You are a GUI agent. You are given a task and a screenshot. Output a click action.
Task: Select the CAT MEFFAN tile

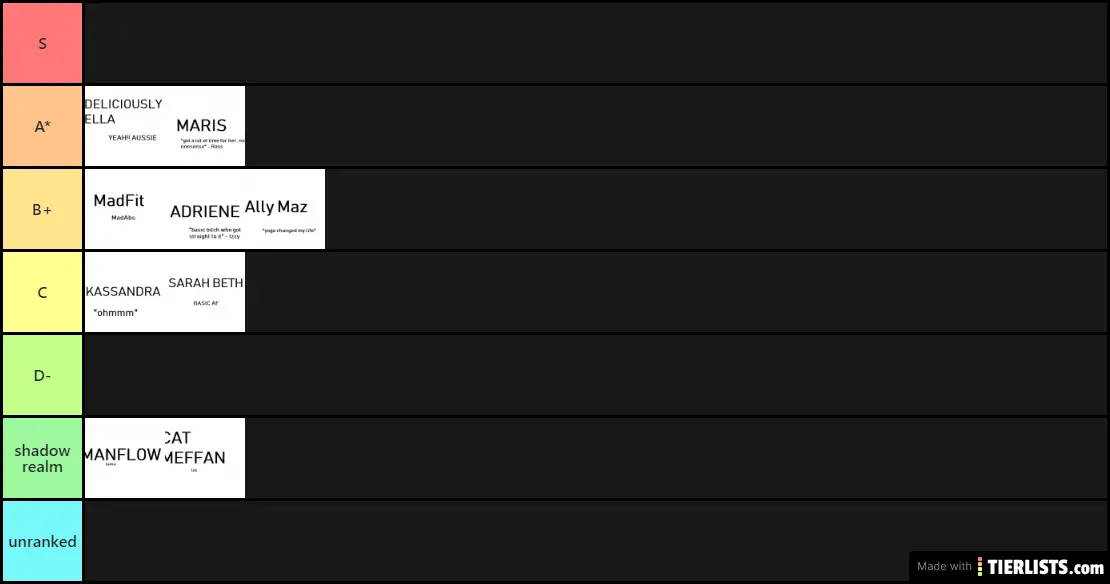[205, 458]
